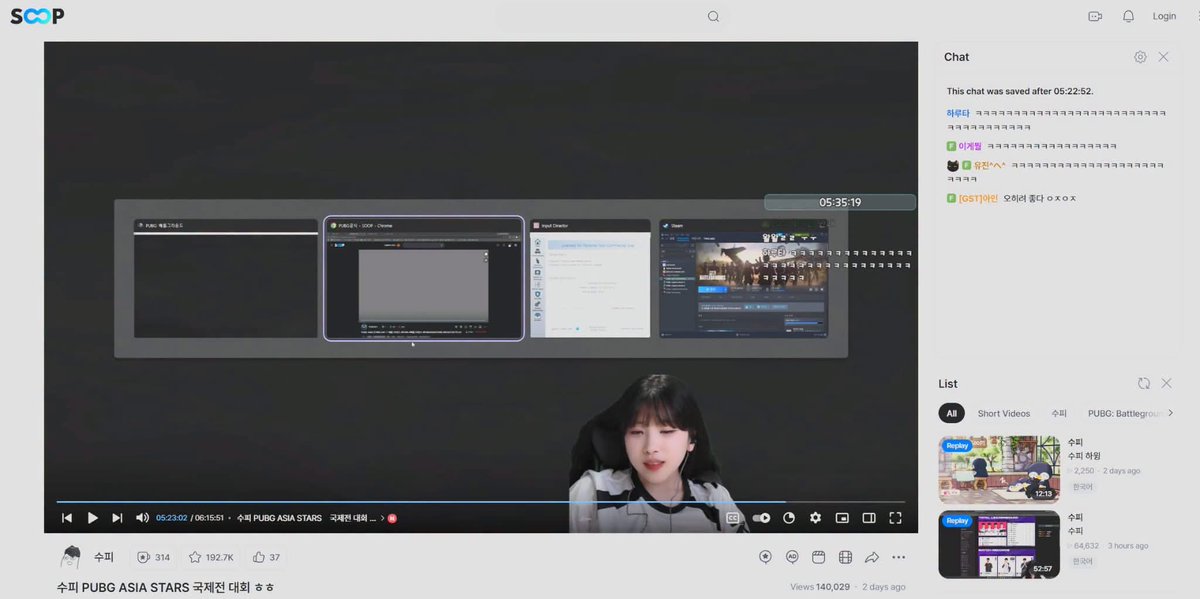
Task: Select the Input Director window in switcher
Action: 590,278
